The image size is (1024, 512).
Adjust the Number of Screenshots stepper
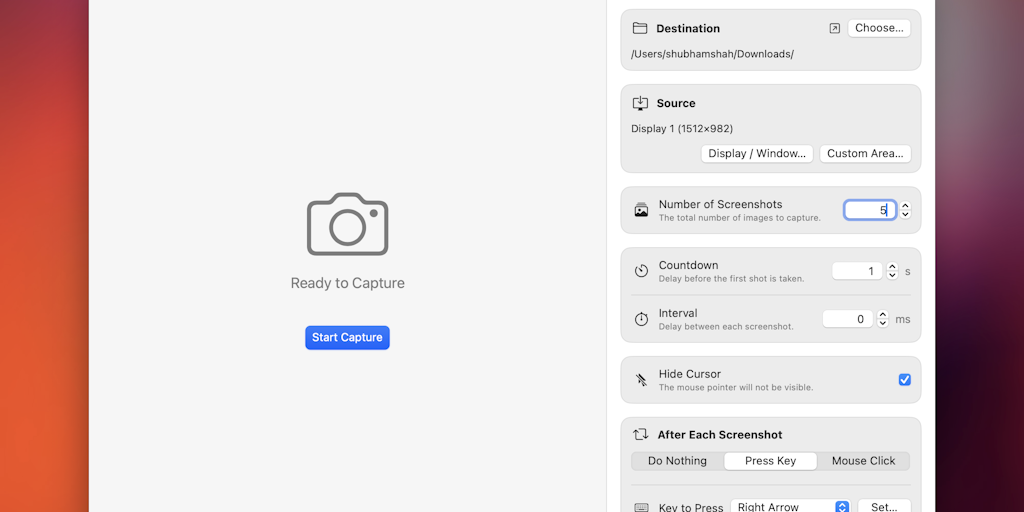click(905, 210)
